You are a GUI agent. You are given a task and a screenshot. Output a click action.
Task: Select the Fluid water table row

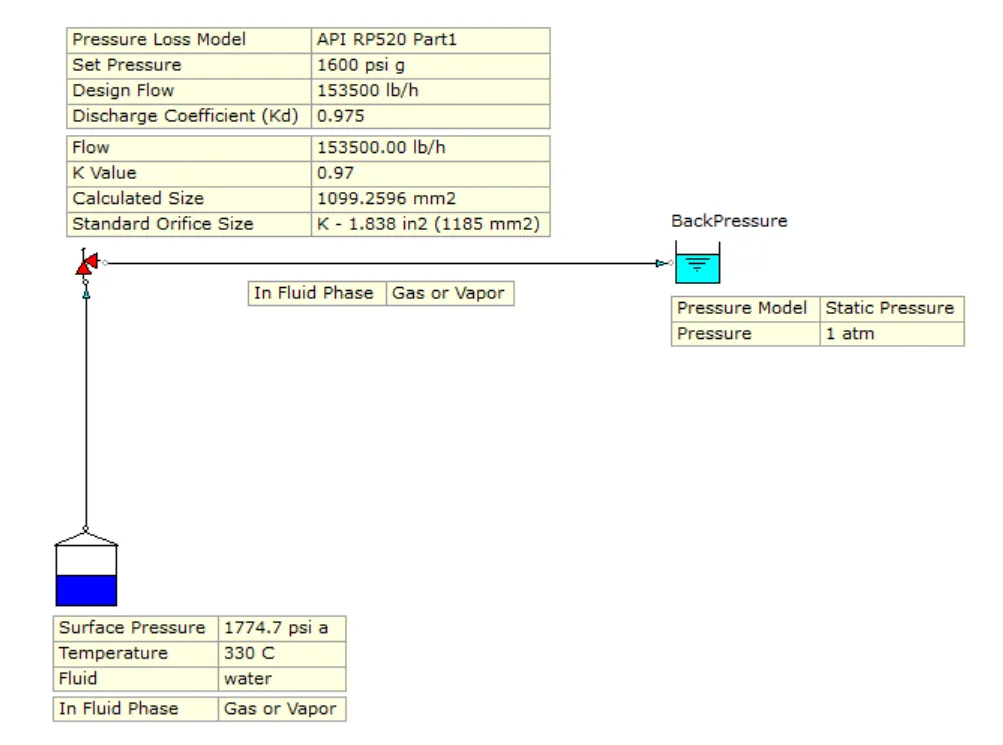(200, 679)
